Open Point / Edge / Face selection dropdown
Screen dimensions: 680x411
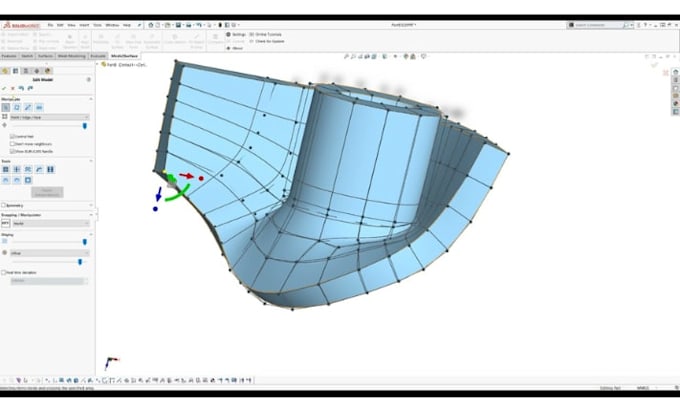[x=49, y=117]
